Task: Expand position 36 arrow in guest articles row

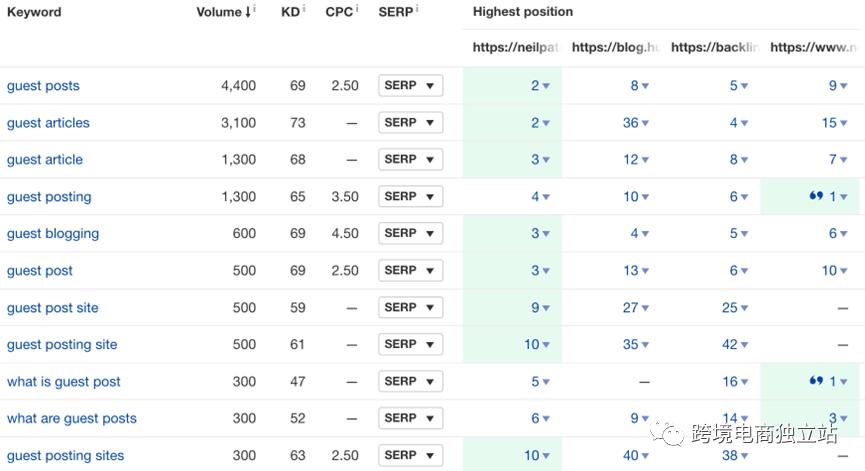Action: 645,124
